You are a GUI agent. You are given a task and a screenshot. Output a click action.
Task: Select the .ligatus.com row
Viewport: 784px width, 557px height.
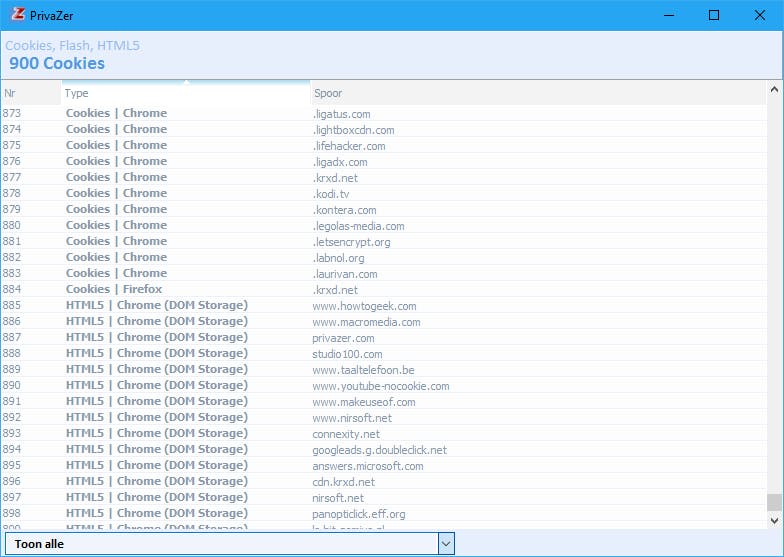[384, 114]
